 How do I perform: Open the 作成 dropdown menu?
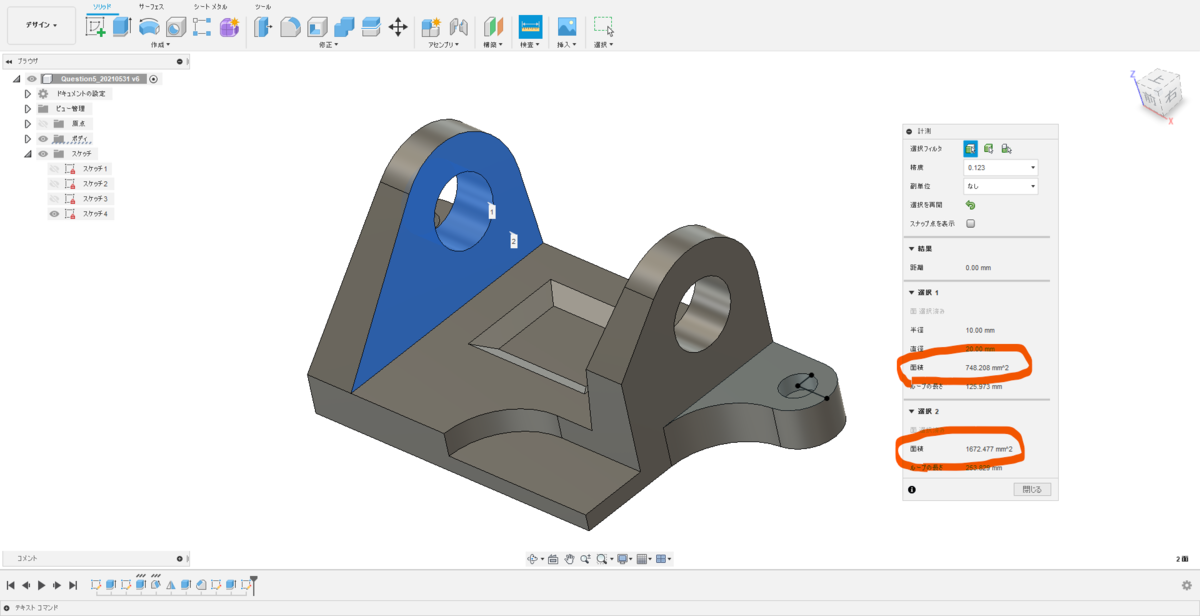(x=160, y=45)
